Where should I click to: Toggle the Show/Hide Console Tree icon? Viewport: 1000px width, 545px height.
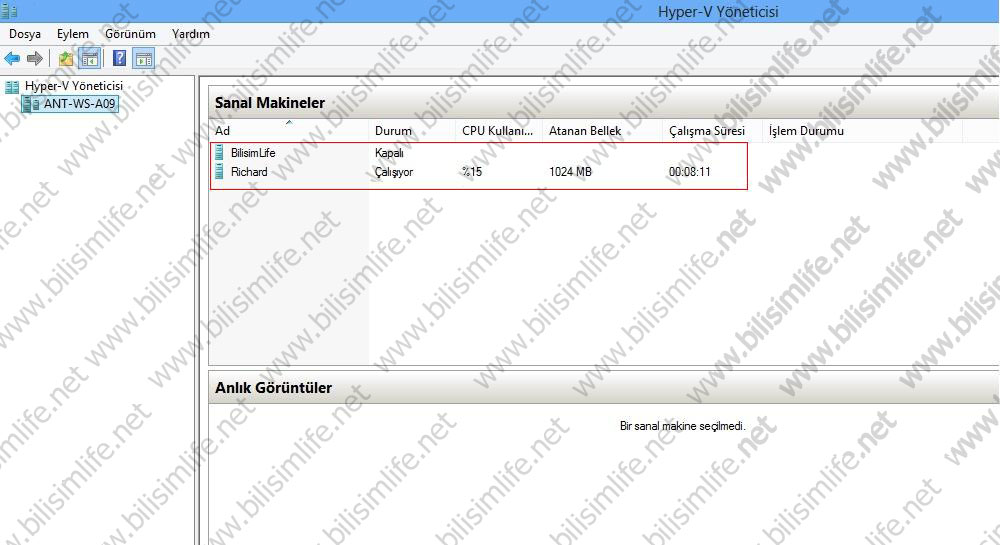point(89,59)
